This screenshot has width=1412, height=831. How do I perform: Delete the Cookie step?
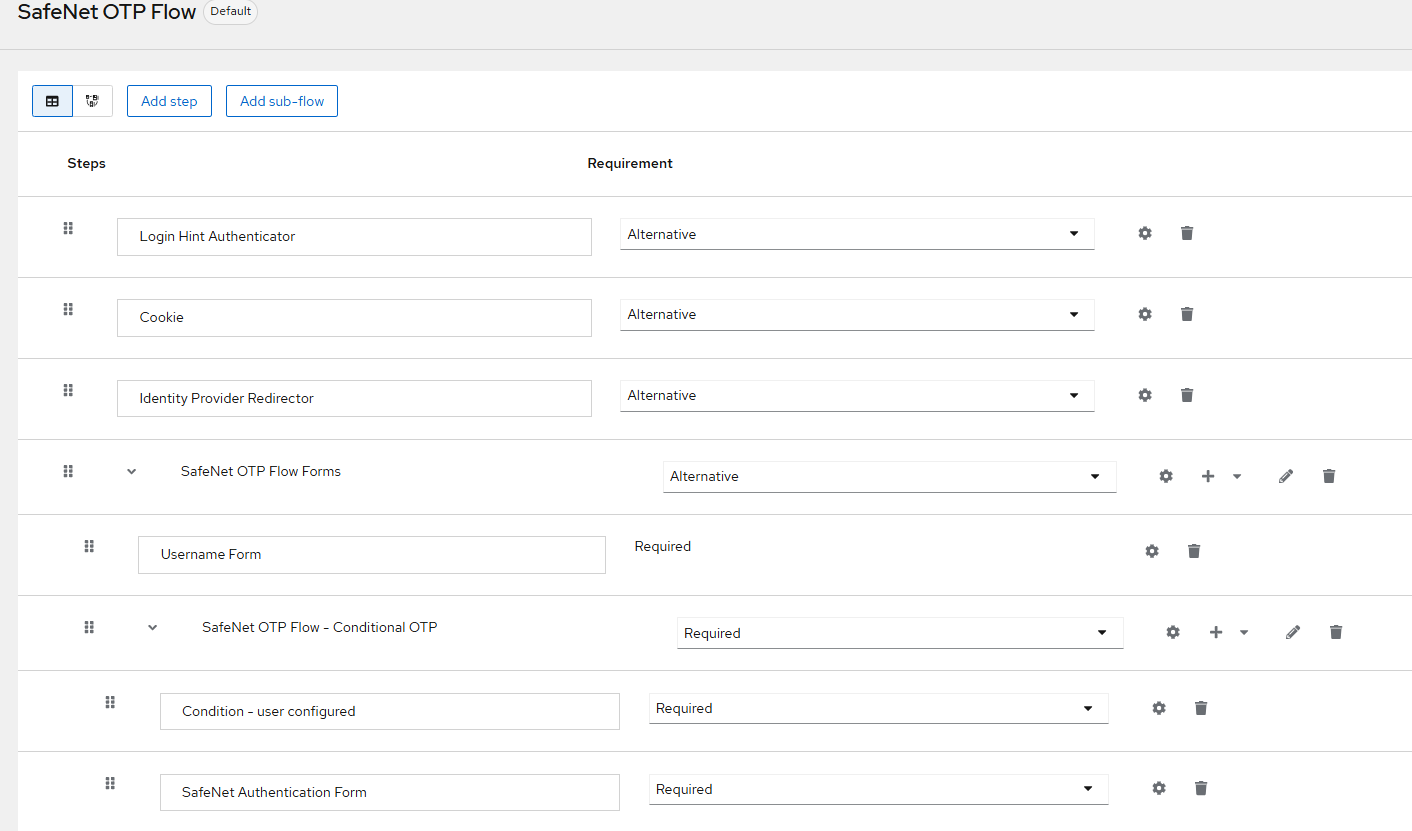1187,314
